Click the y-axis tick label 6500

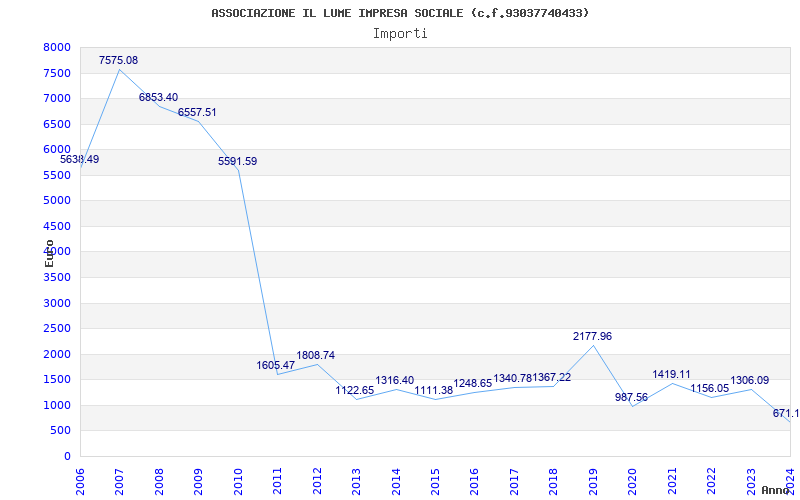(58, 124)
